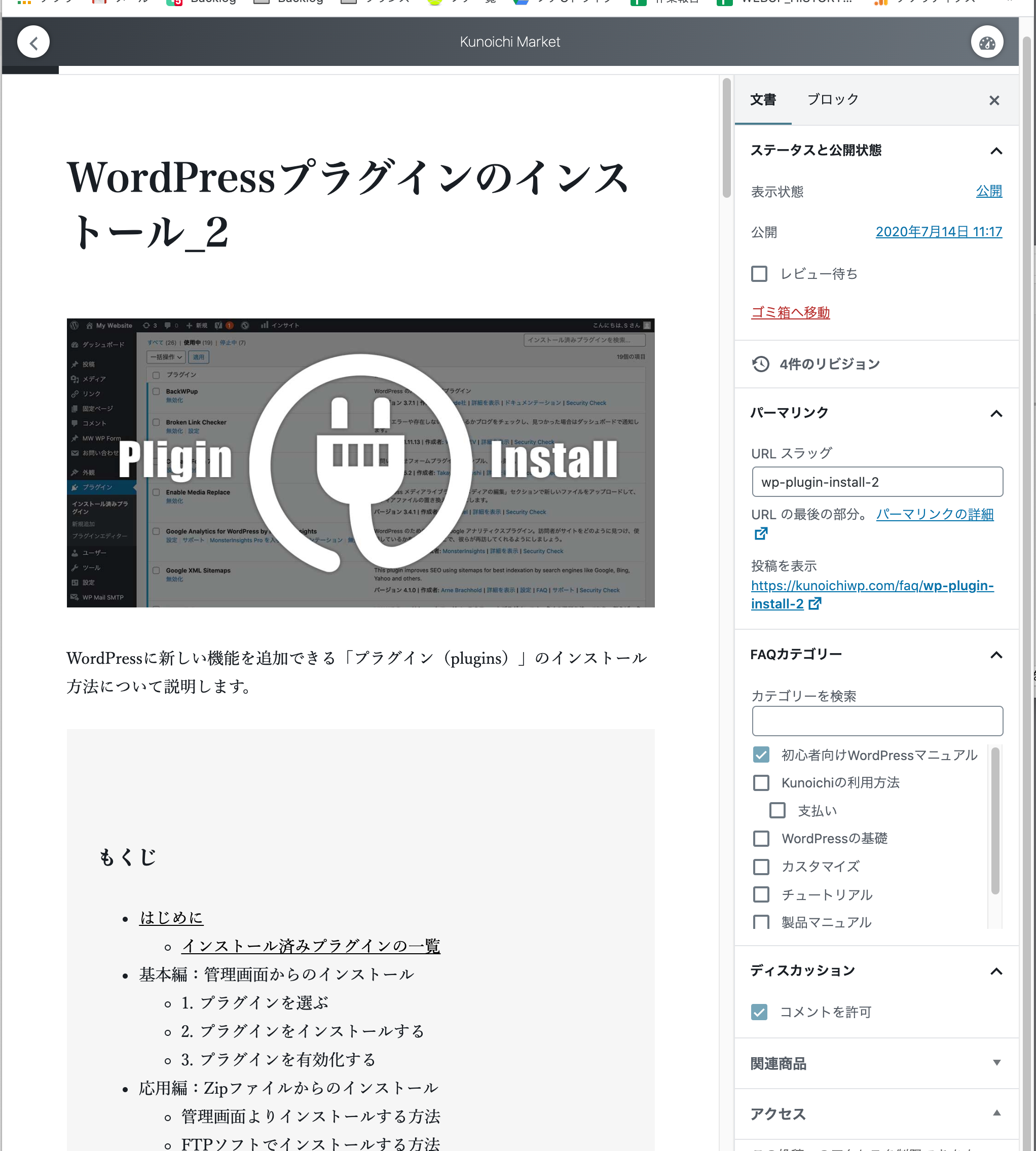Check the チュートリアル category

pos(761,895)
